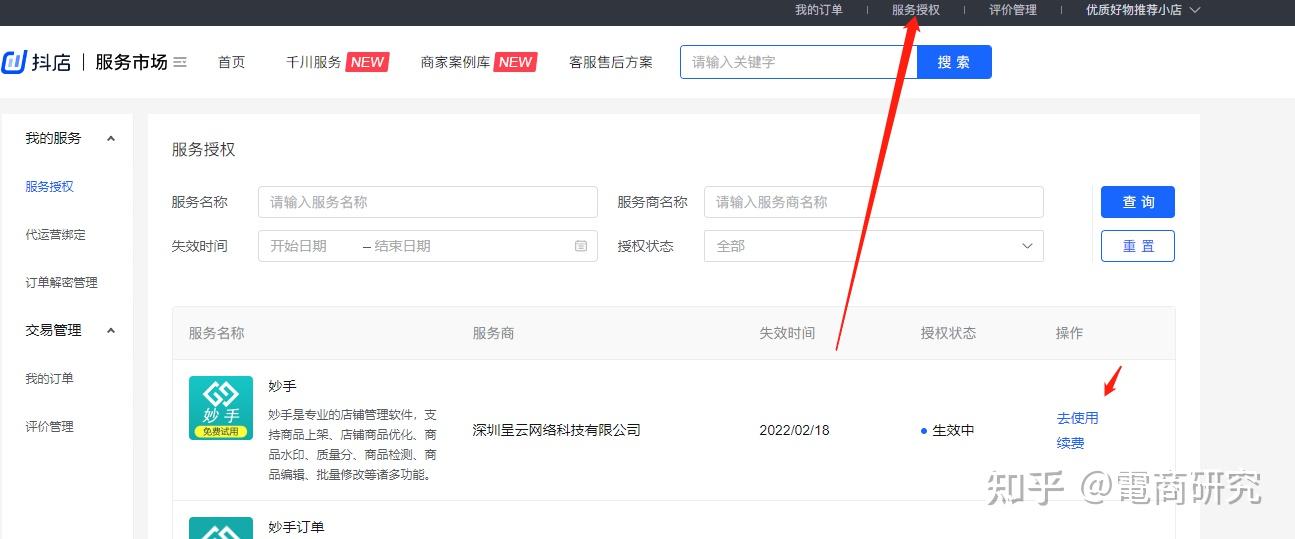The width and height of the screenshot is (1295, 539).
Task: Click the 2022/02/18 expiry date cell
Action: click(x=794, y=431)
